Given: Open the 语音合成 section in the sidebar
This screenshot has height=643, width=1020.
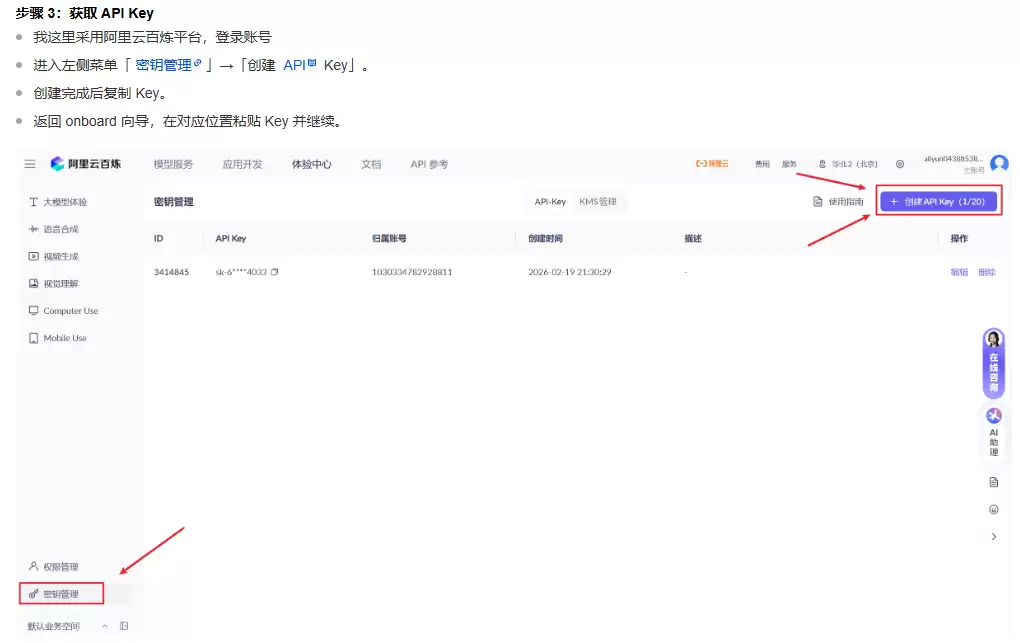Looking at the screenshot, I should click(60, 228).
